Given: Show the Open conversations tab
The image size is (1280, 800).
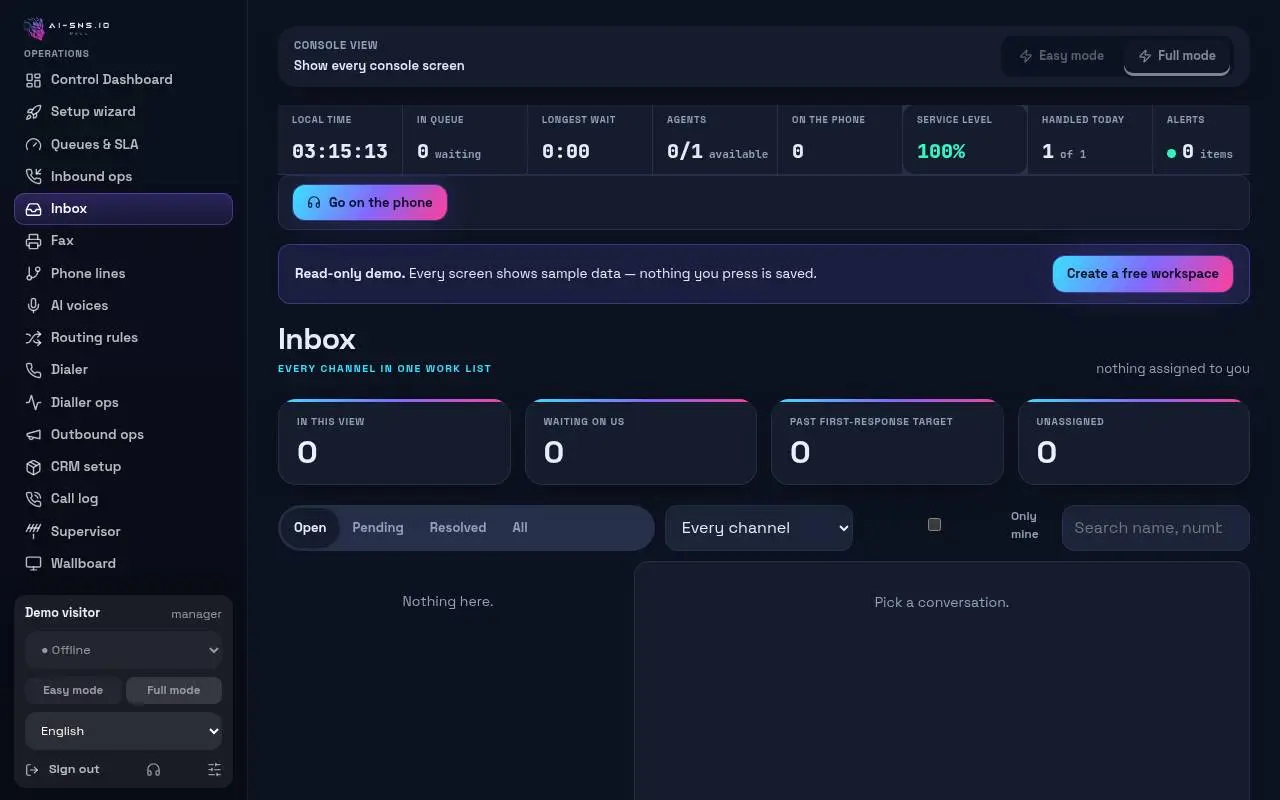Looking at the screenshot, I should tap(310, 528).
